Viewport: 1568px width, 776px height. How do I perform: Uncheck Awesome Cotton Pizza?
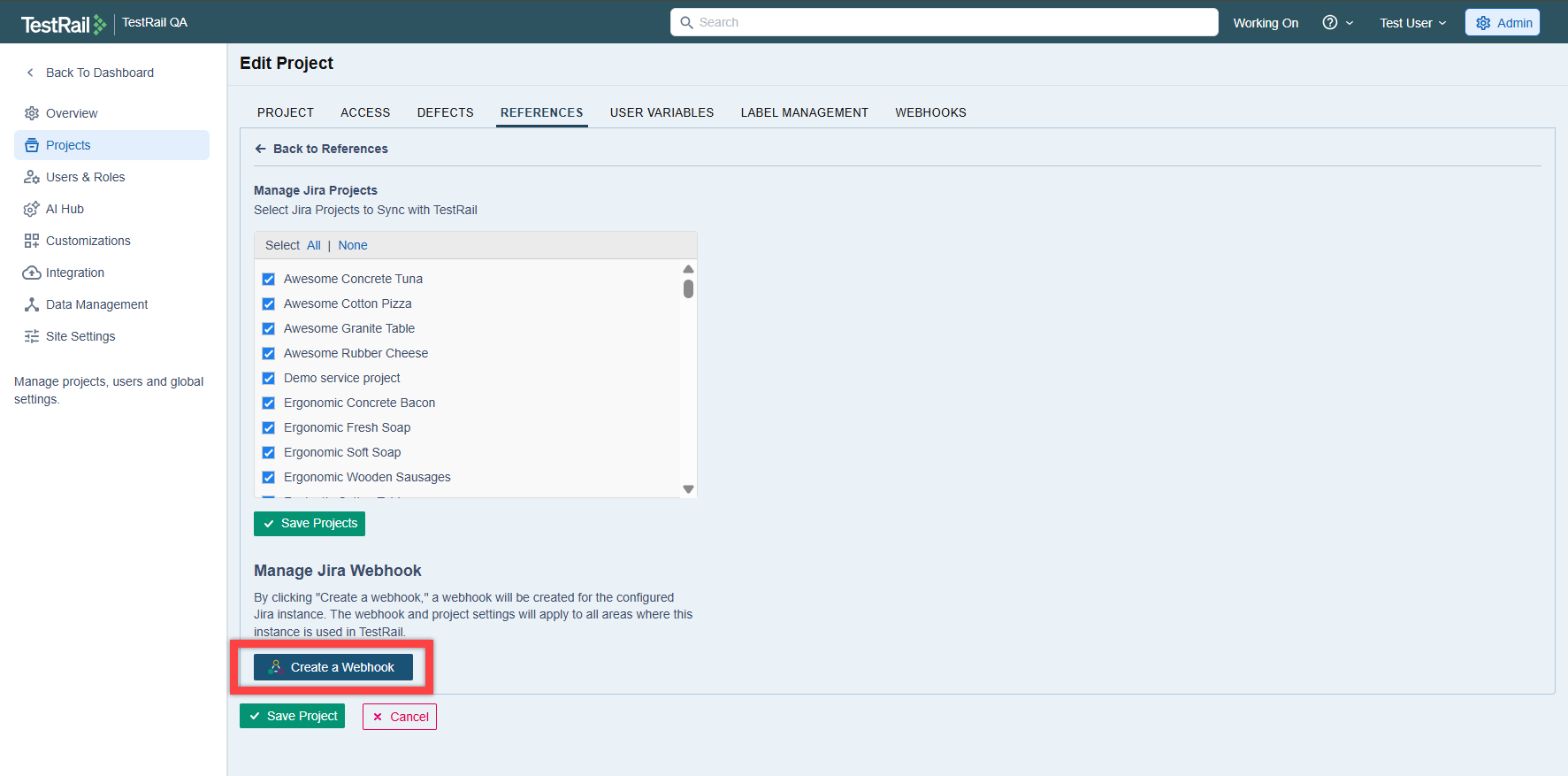click(269, 303)
